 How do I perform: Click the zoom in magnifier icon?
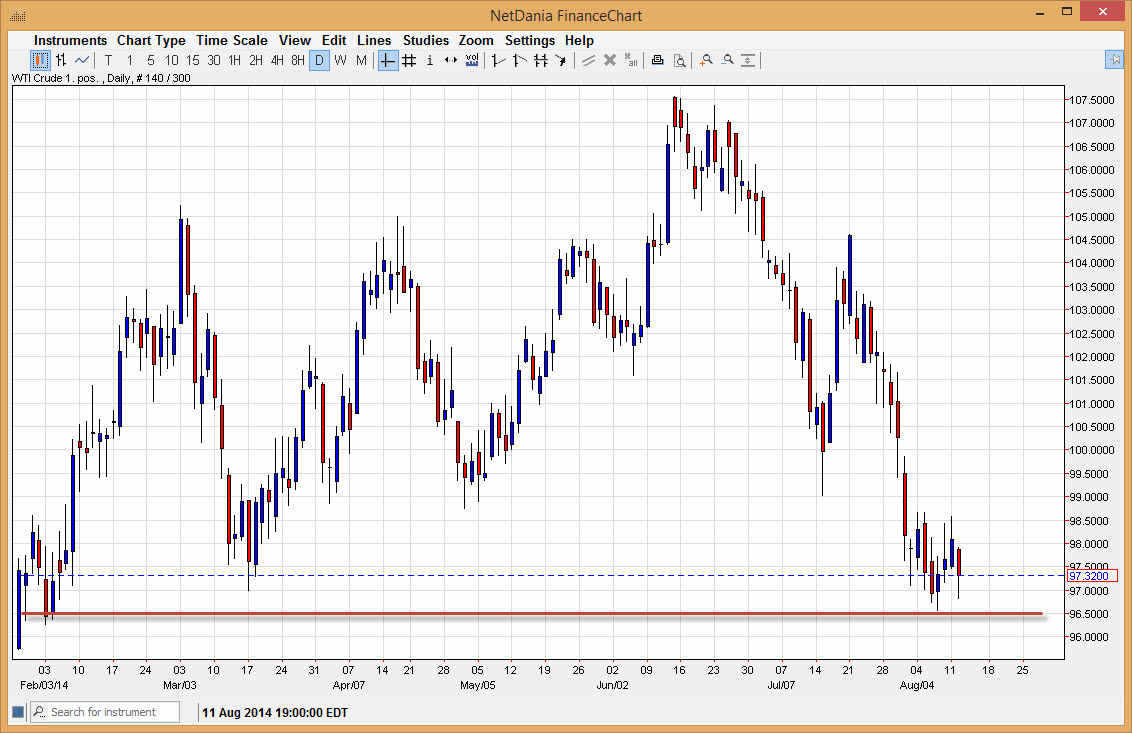pyautogui.click(x=706, y=60)
